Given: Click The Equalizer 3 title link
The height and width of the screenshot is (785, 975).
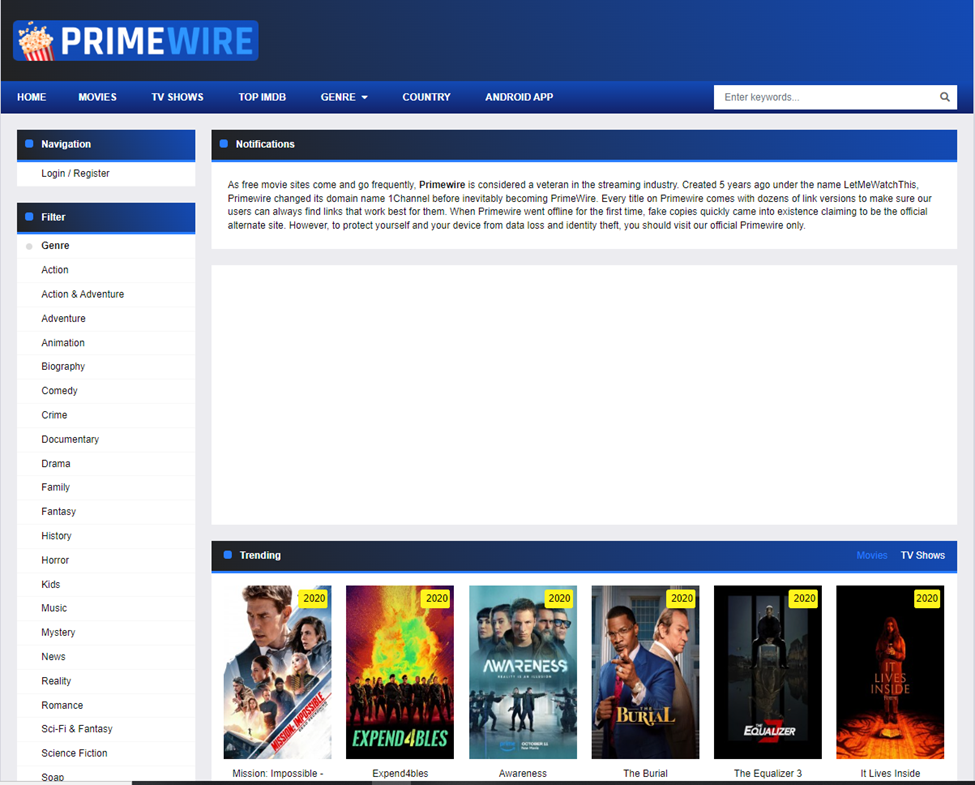Looking at the screenshot, I should (767, 773).
